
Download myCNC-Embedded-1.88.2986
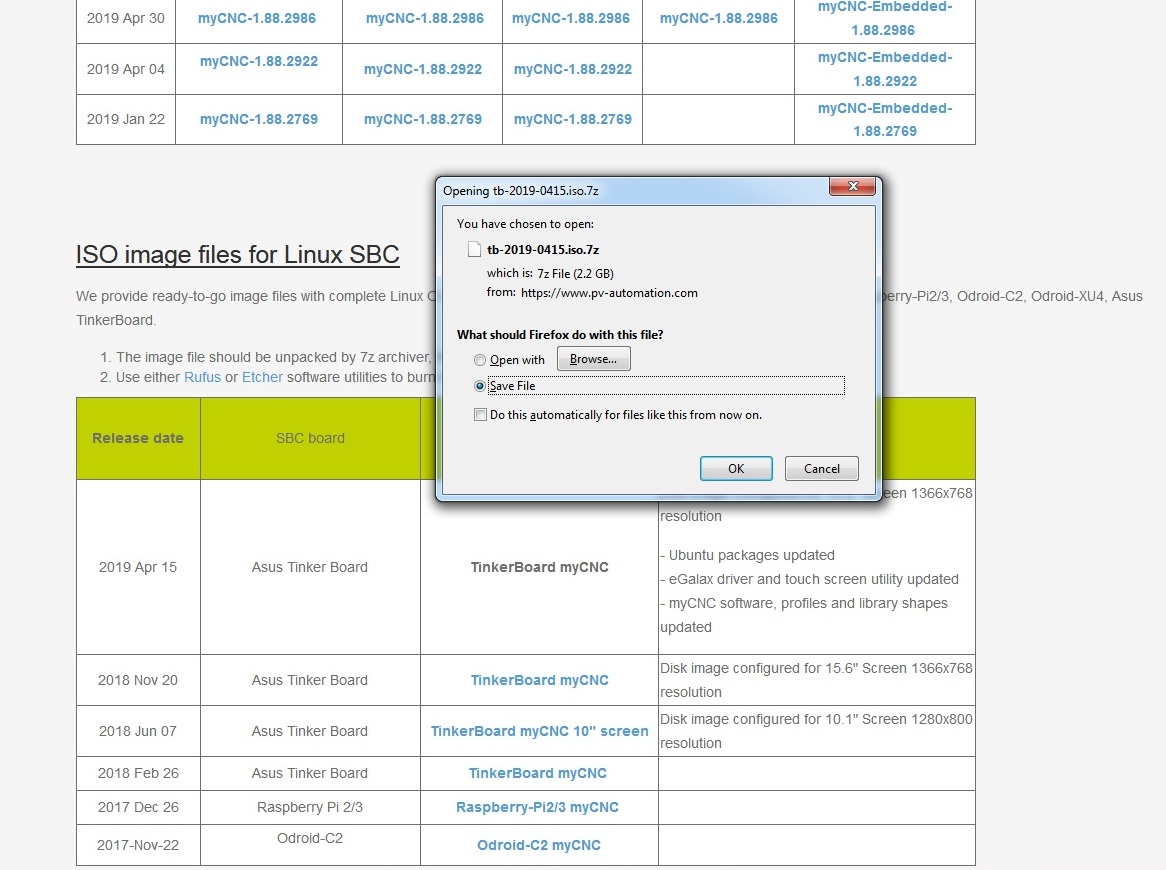885,18
